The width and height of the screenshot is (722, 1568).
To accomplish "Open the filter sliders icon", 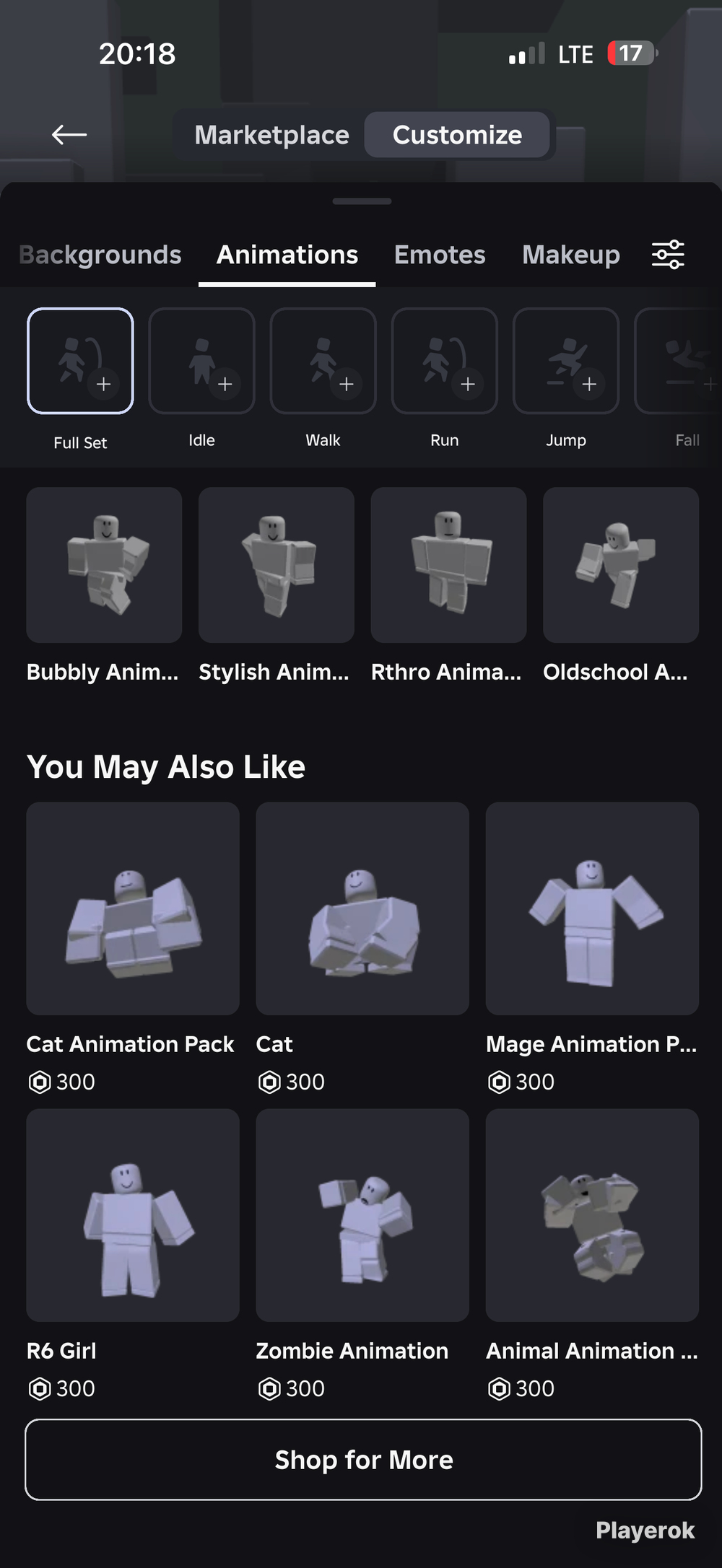I will (x=668, y=255).
